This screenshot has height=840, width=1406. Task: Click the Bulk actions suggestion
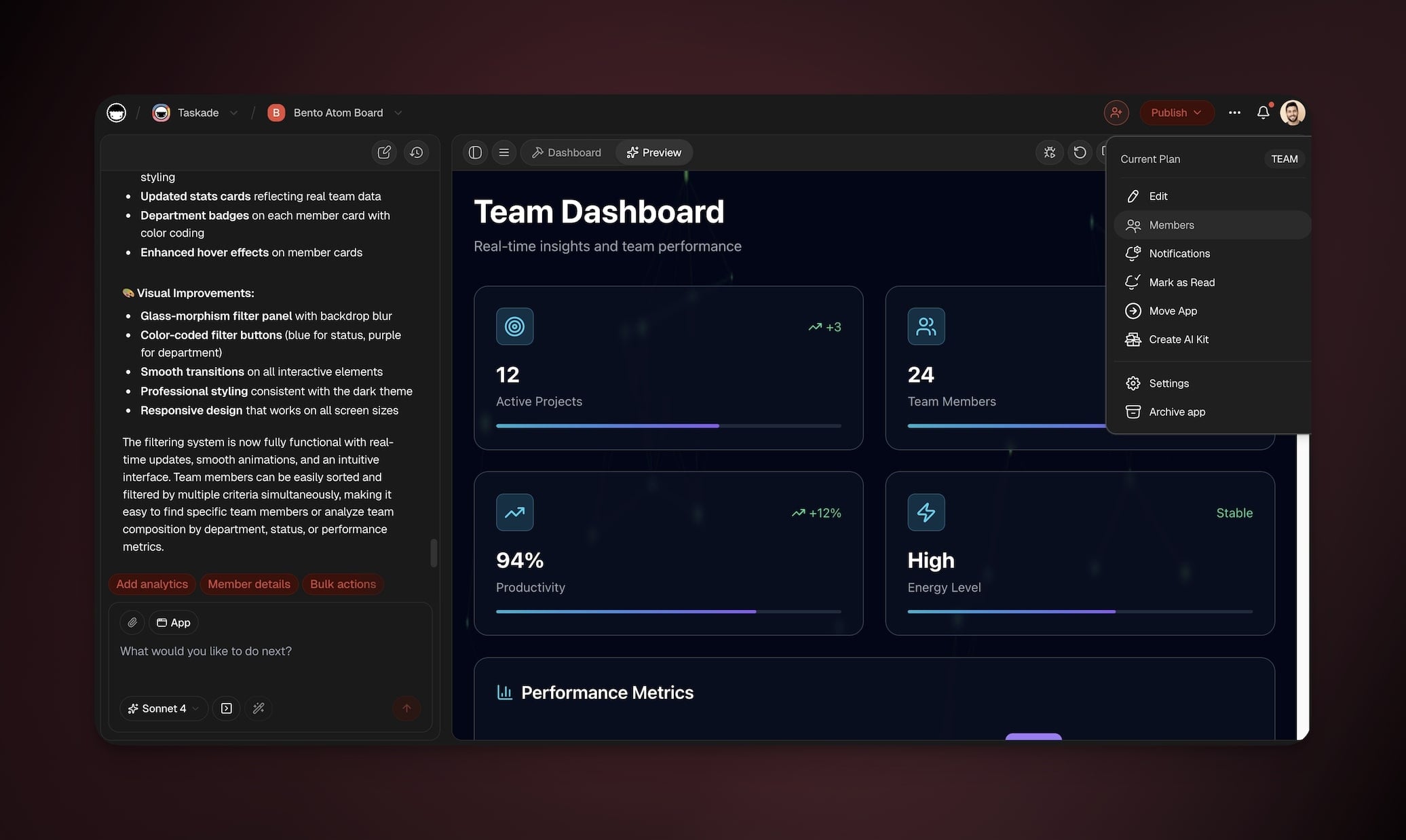[343, 584]
